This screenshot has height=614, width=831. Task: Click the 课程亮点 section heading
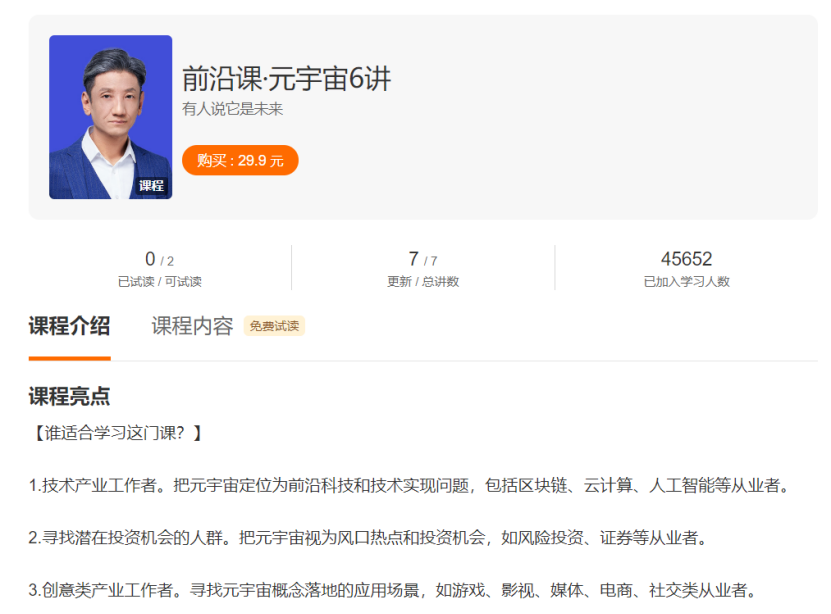[69, 397]
